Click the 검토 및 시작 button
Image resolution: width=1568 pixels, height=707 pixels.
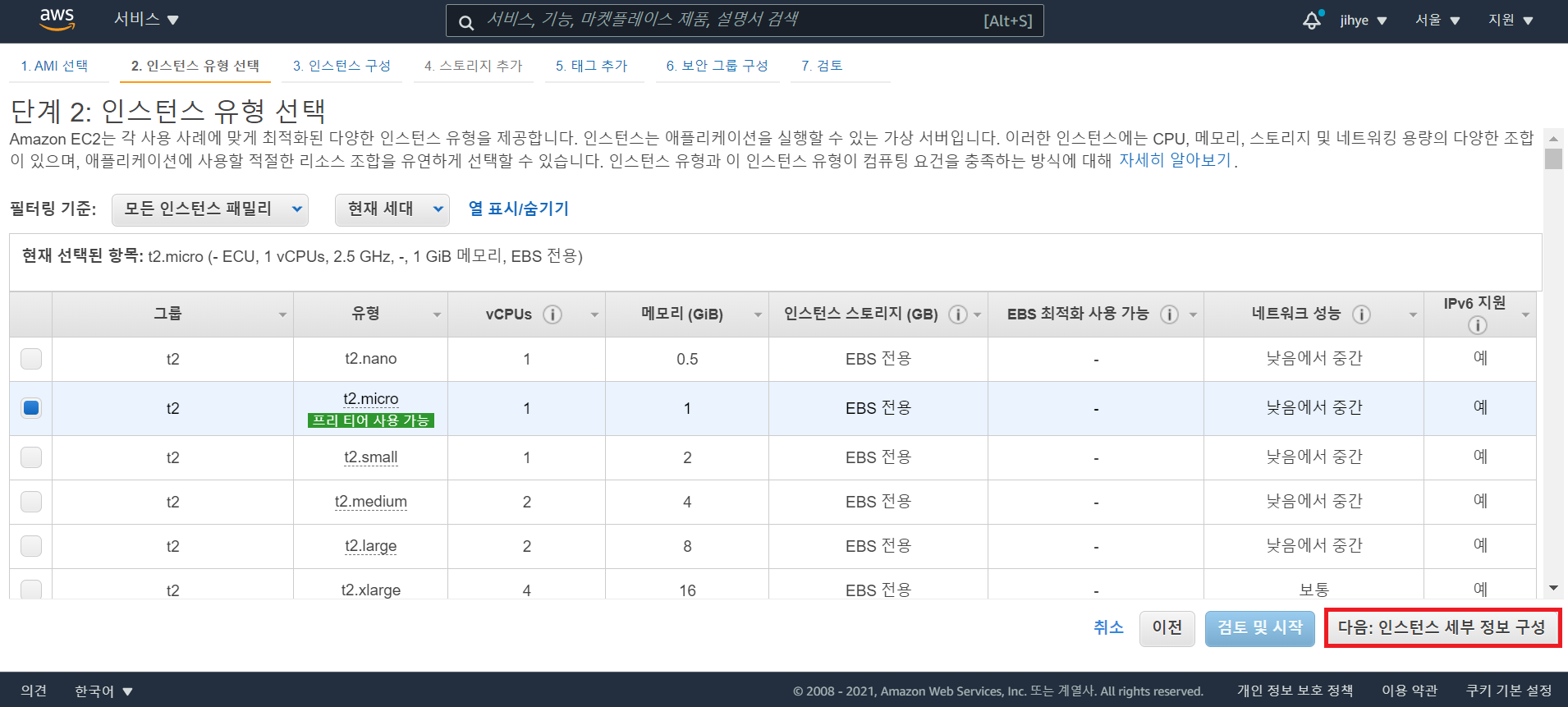[1259, 628]
